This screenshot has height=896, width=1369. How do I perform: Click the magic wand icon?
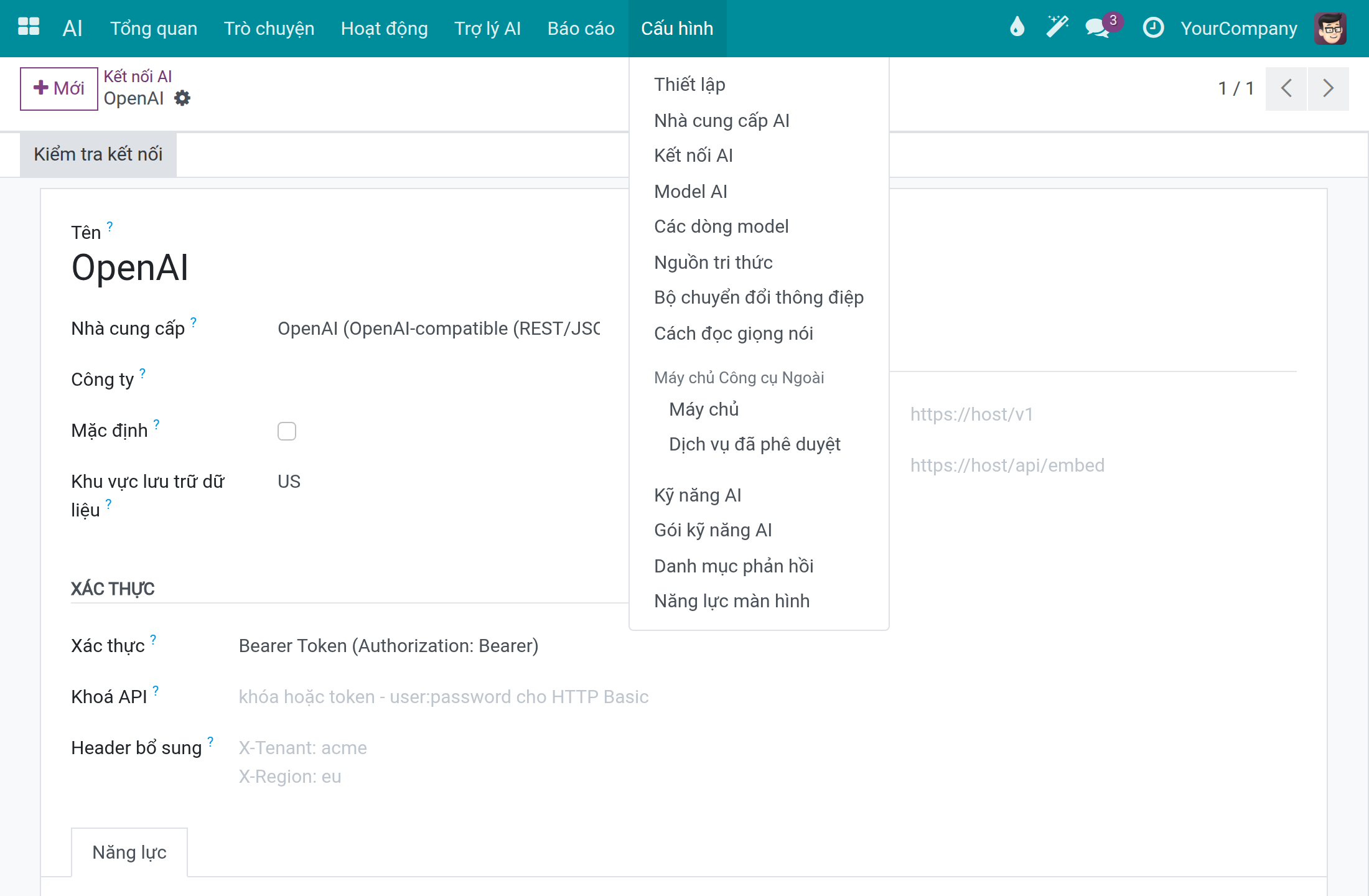[1057, 28]
